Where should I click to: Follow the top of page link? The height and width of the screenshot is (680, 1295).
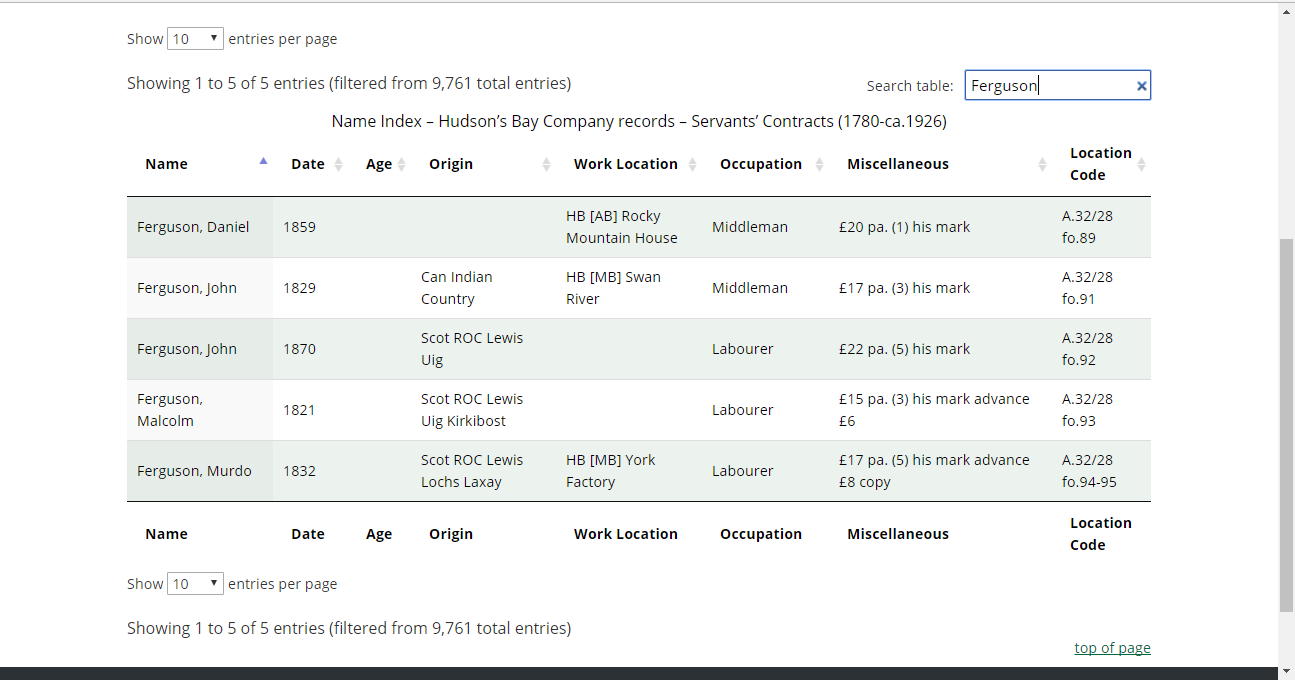coord(1112,648)
